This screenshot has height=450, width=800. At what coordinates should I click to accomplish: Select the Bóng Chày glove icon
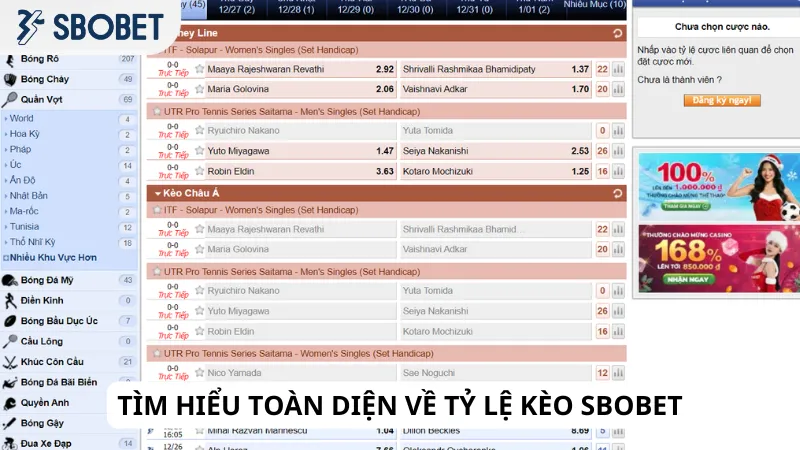[10, 79]
